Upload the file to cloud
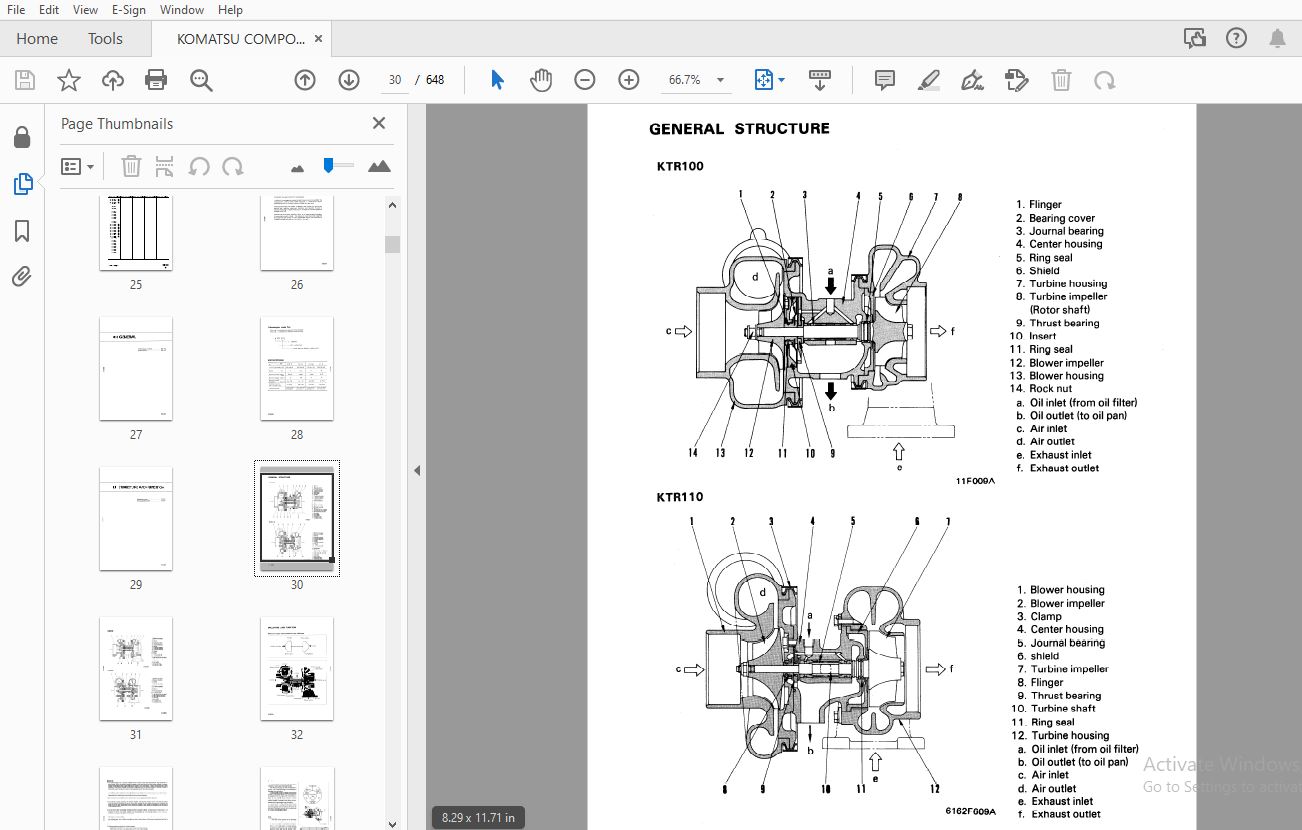 [113, 80]
